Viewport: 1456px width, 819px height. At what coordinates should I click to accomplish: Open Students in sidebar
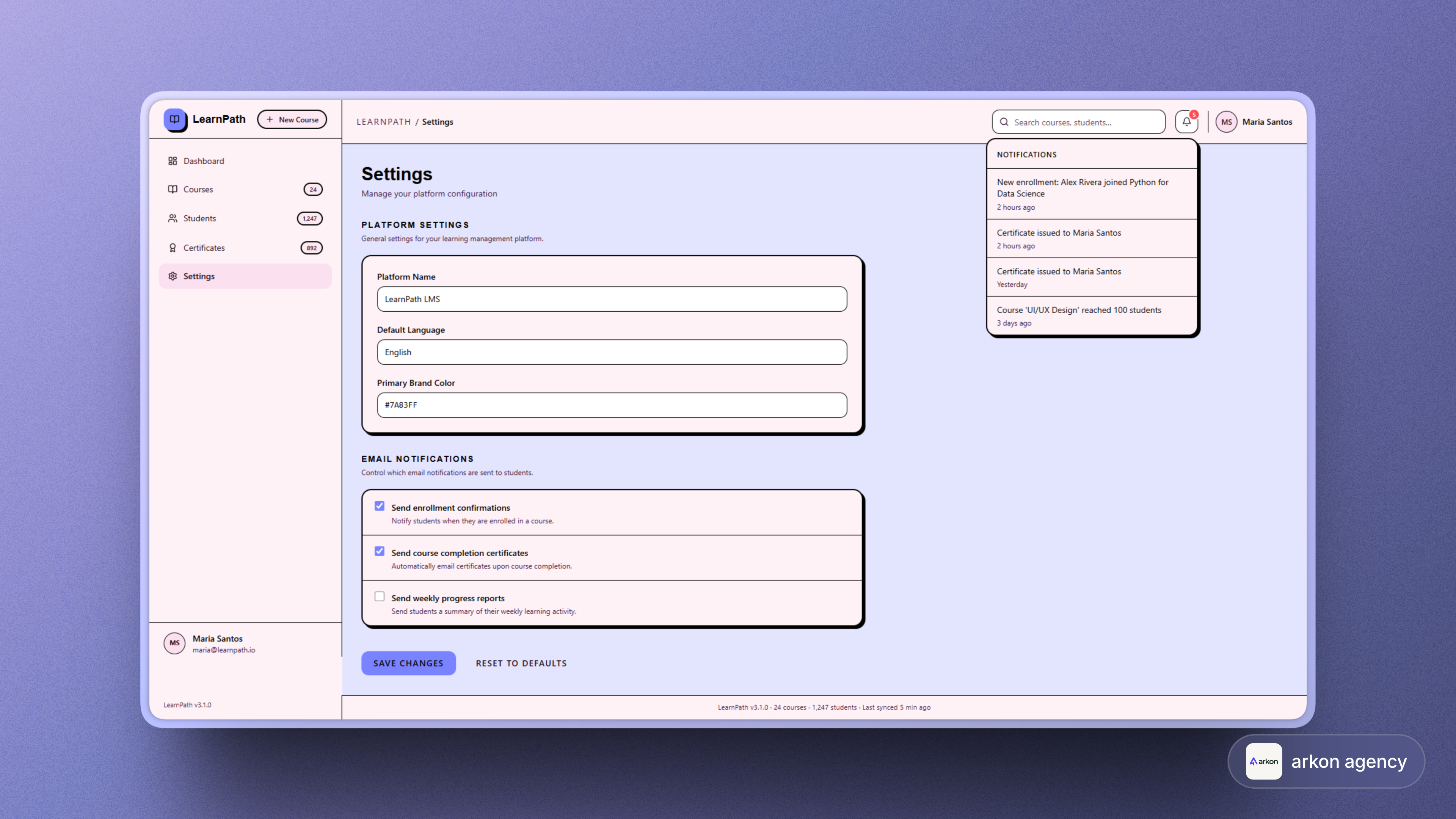245,218
